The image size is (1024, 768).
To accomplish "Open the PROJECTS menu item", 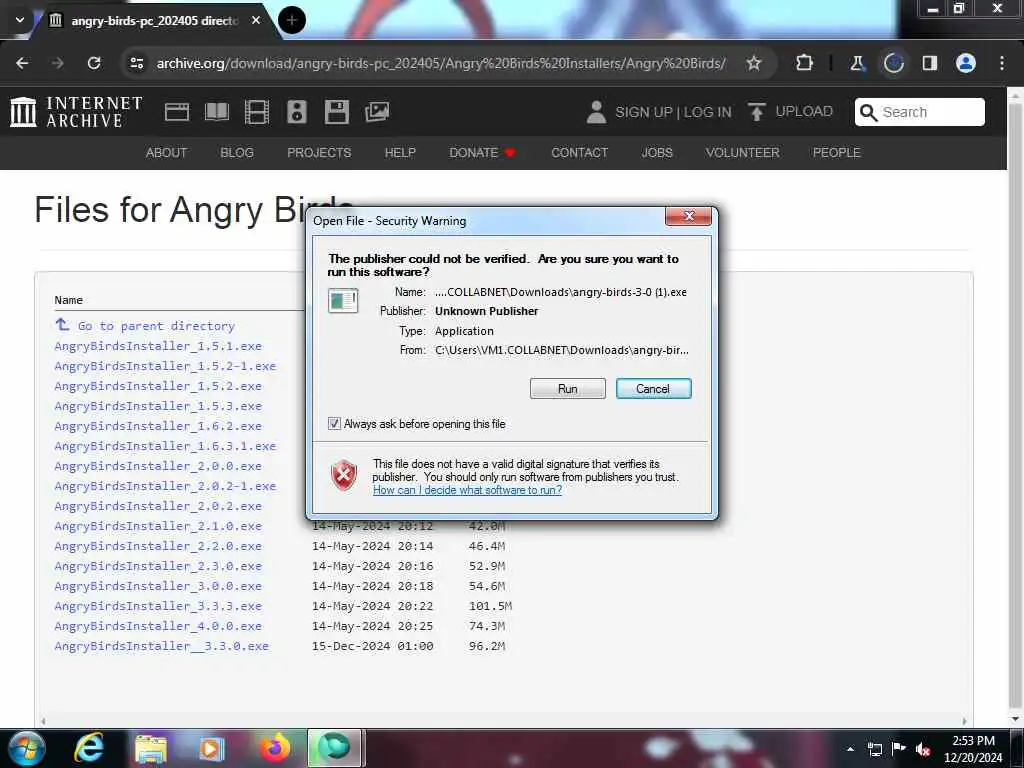I will (x=319, y=153).
